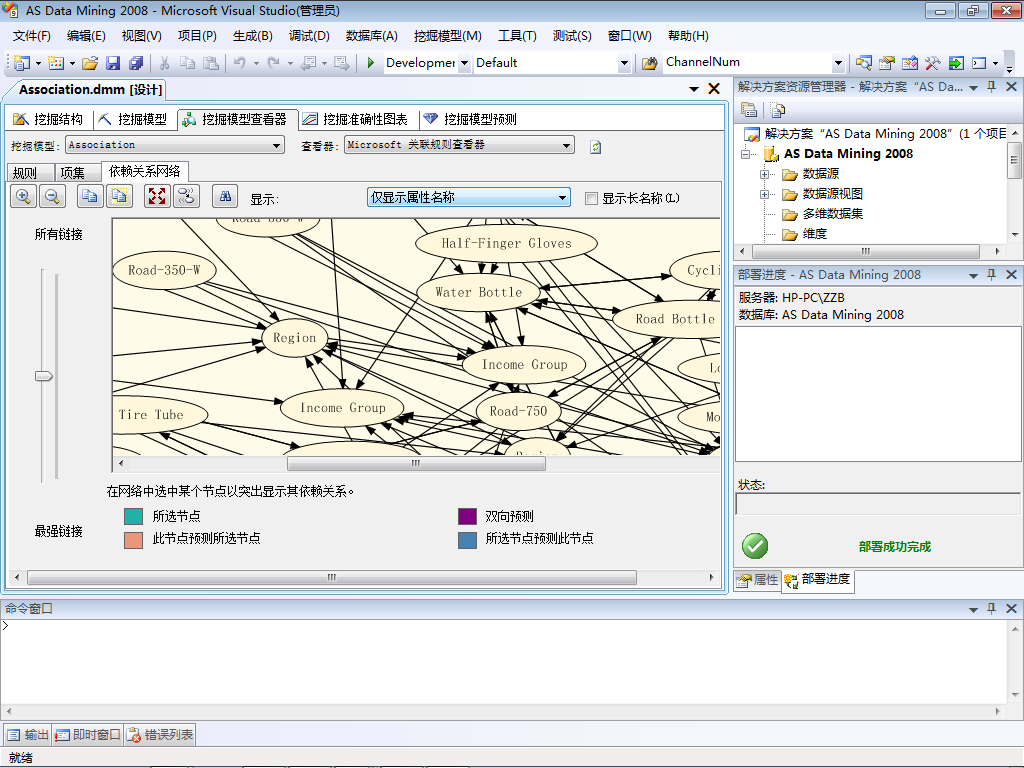Select the Half-Finger Gloves node

506,244
